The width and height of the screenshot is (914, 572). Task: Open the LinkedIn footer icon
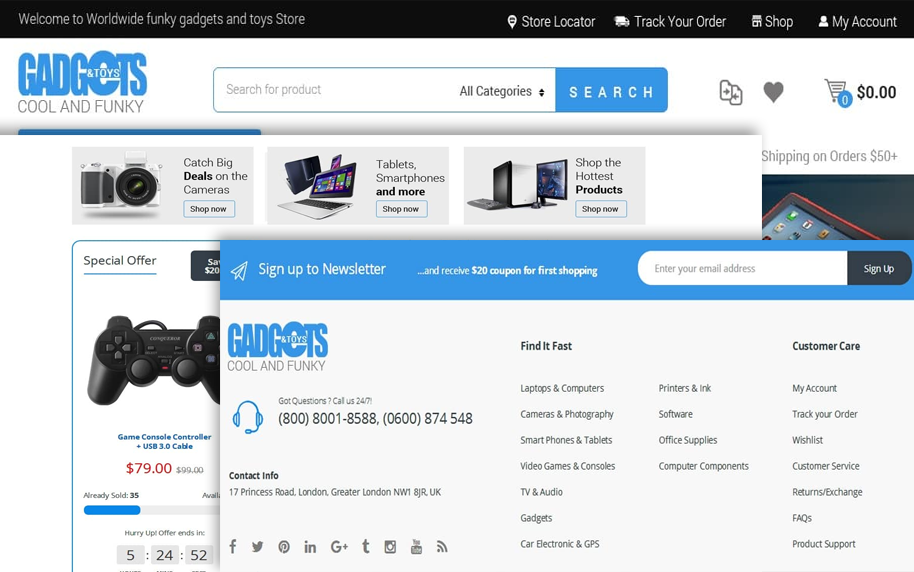coord(310,546)
